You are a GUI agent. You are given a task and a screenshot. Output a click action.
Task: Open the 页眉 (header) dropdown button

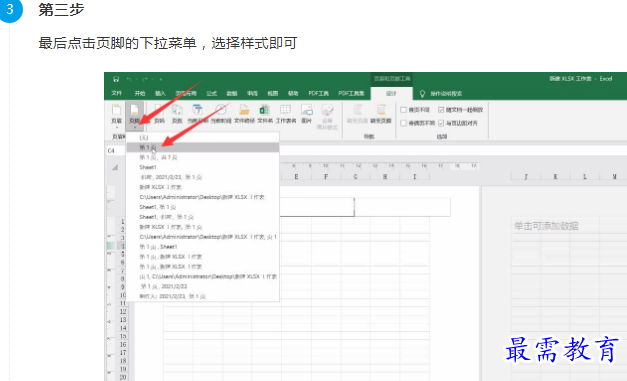tap(116, 116)
